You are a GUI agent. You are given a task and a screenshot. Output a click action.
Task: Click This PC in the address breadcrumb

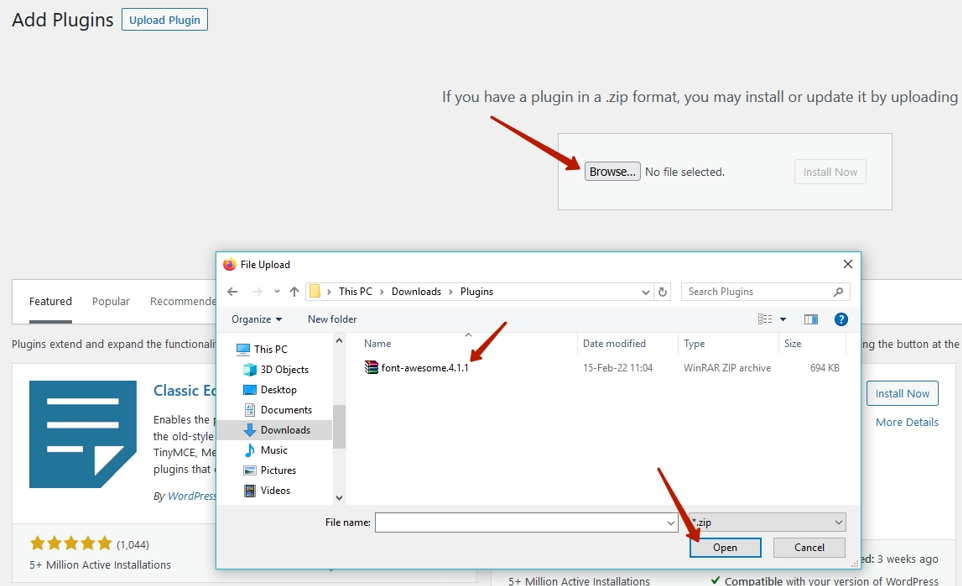[355, 291]
